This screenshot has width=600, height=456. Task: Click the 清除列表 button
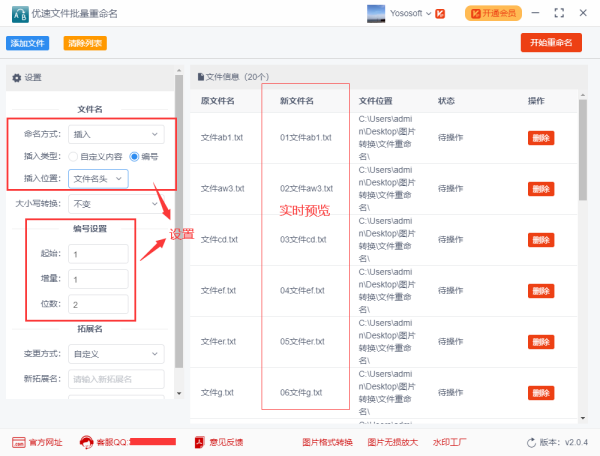(x=85, y=43)
